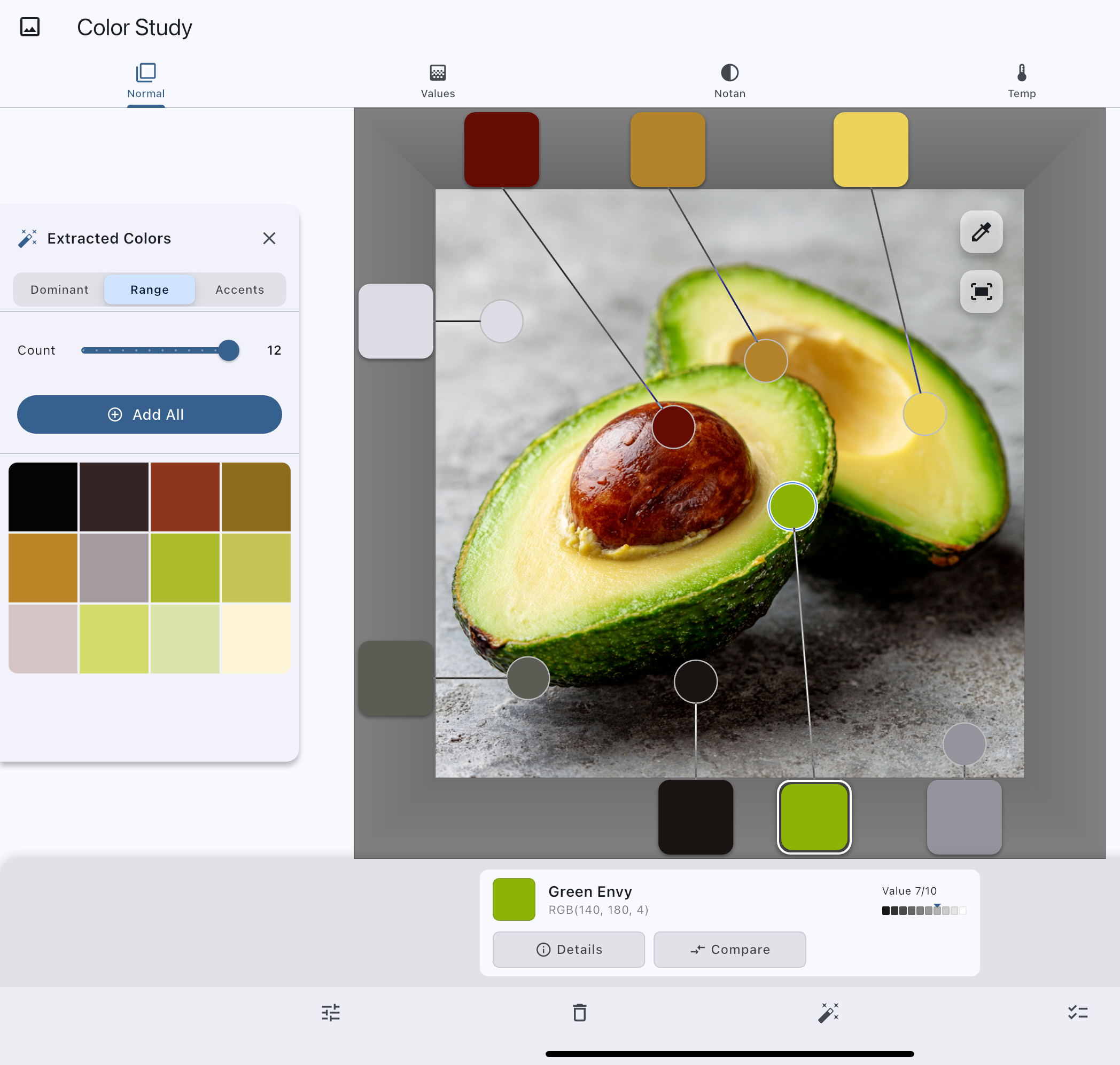Activate the magic wand extraction icon at bottom
The image size is (1120, 1065).
(x=829, y=1013)
